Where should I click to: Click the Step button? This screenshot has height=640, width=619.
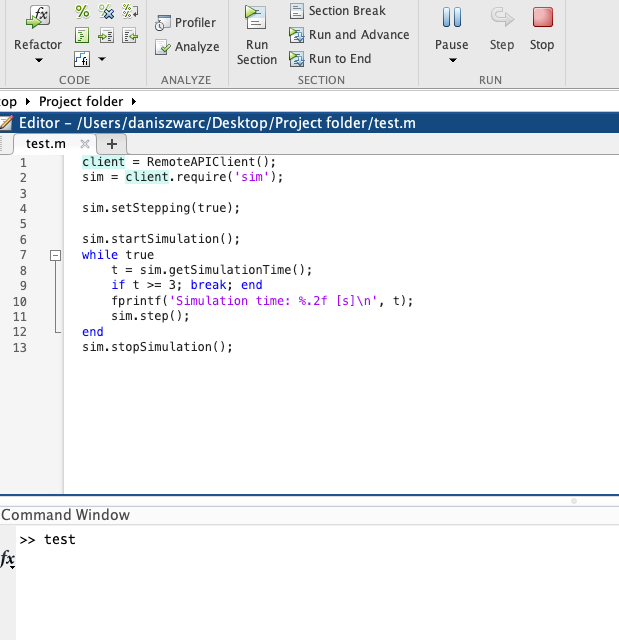click(502, 28)
